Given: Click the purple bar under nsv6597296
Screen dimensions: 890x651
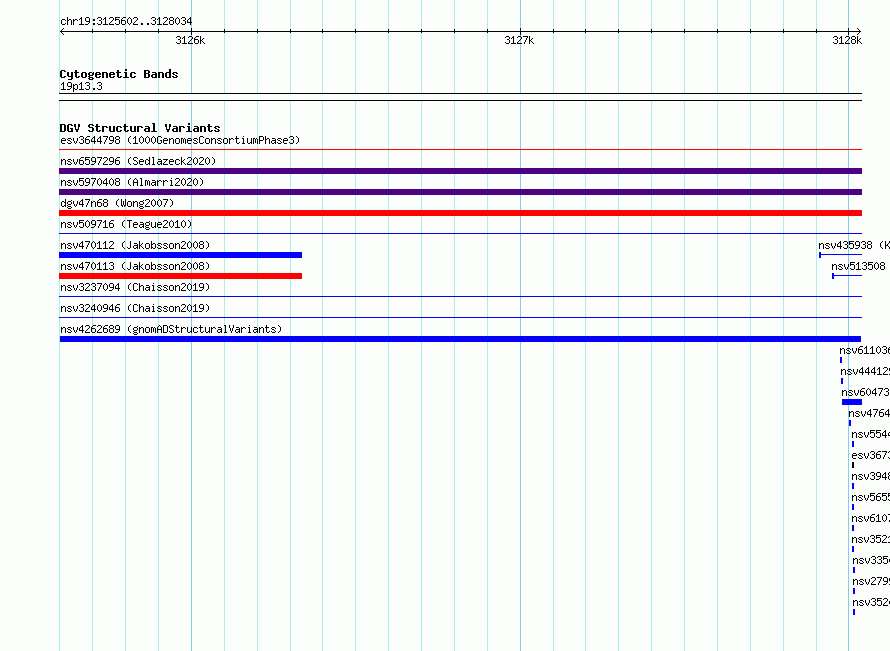Looking at the screenshot, I should [x=460, y=171].
